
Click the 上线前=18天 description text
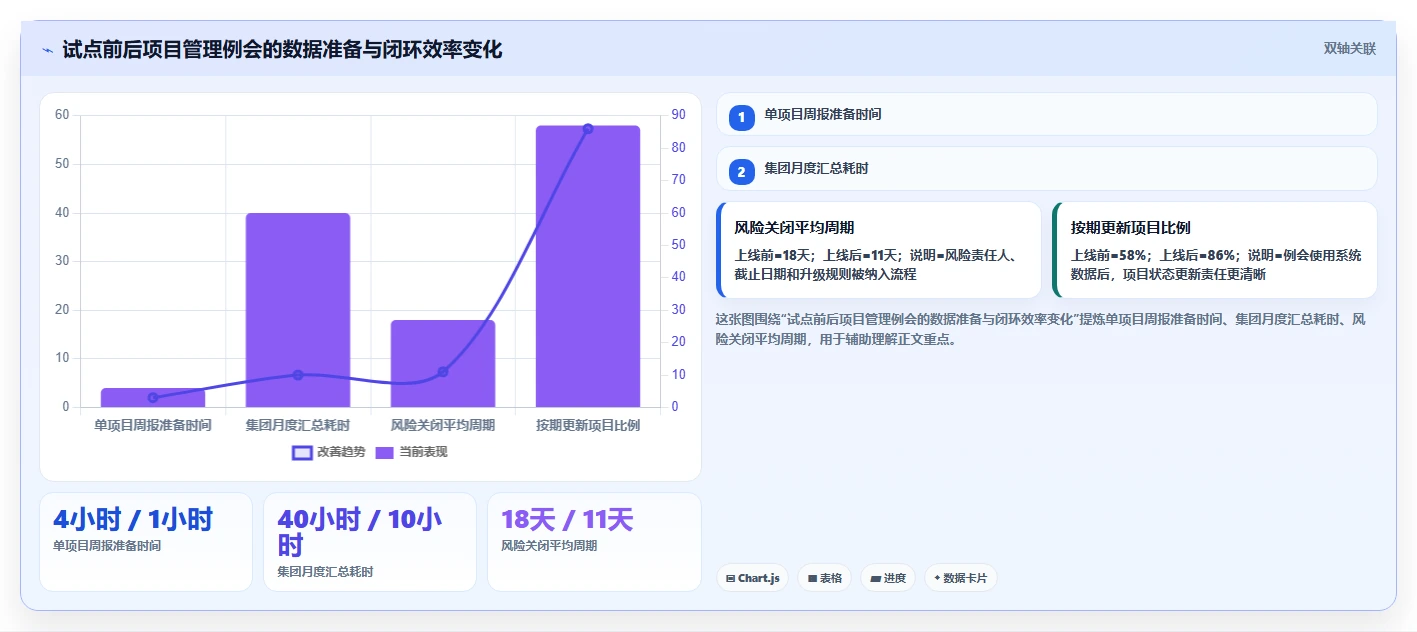877,265
